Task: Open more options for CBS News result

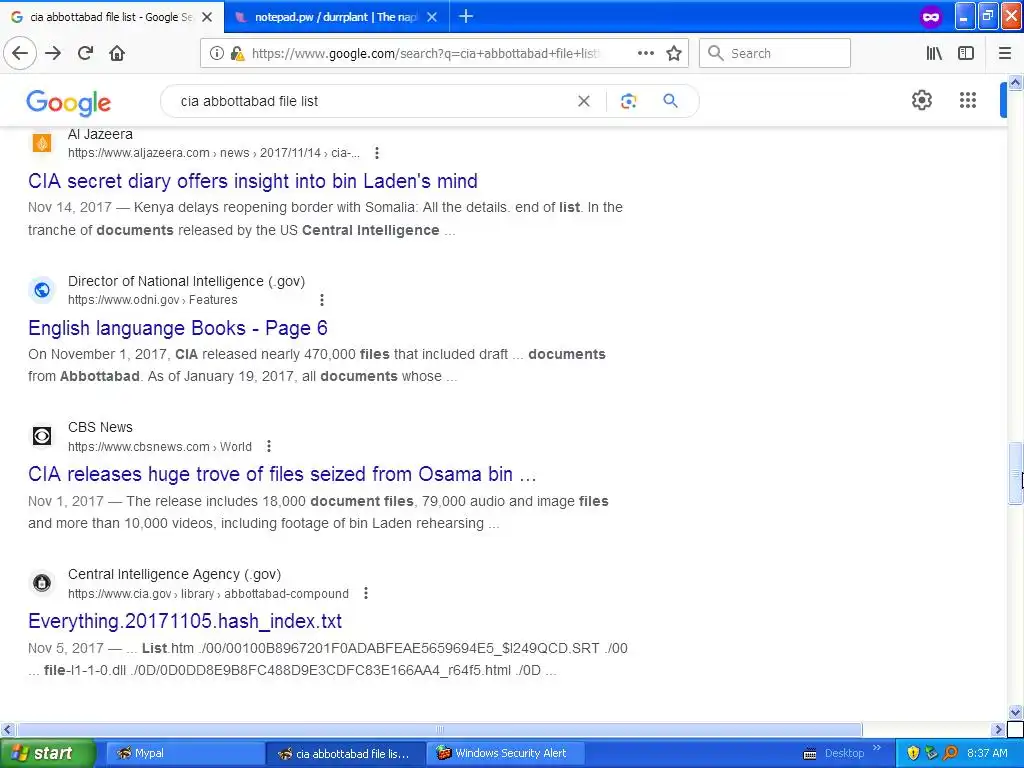Action: point(268,447)
